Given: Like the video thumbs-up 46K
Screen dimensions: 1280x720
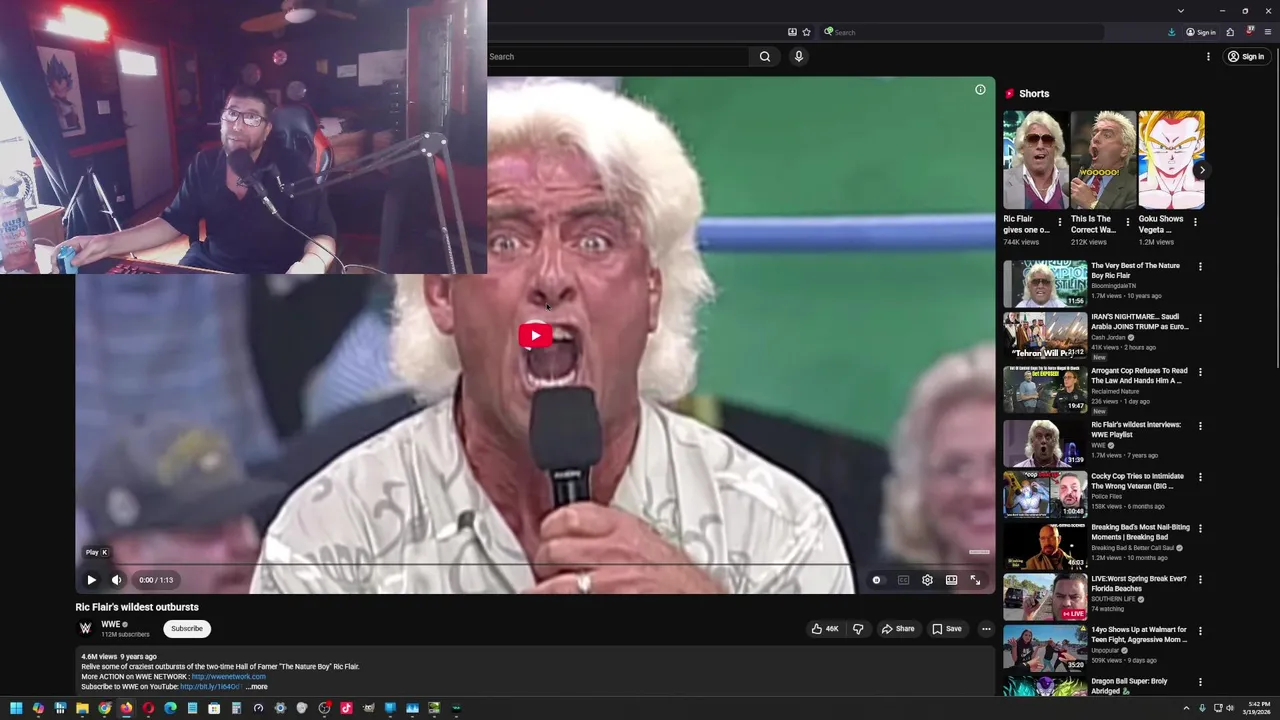Looking at the screenshot, I should (x=825, y=629).
